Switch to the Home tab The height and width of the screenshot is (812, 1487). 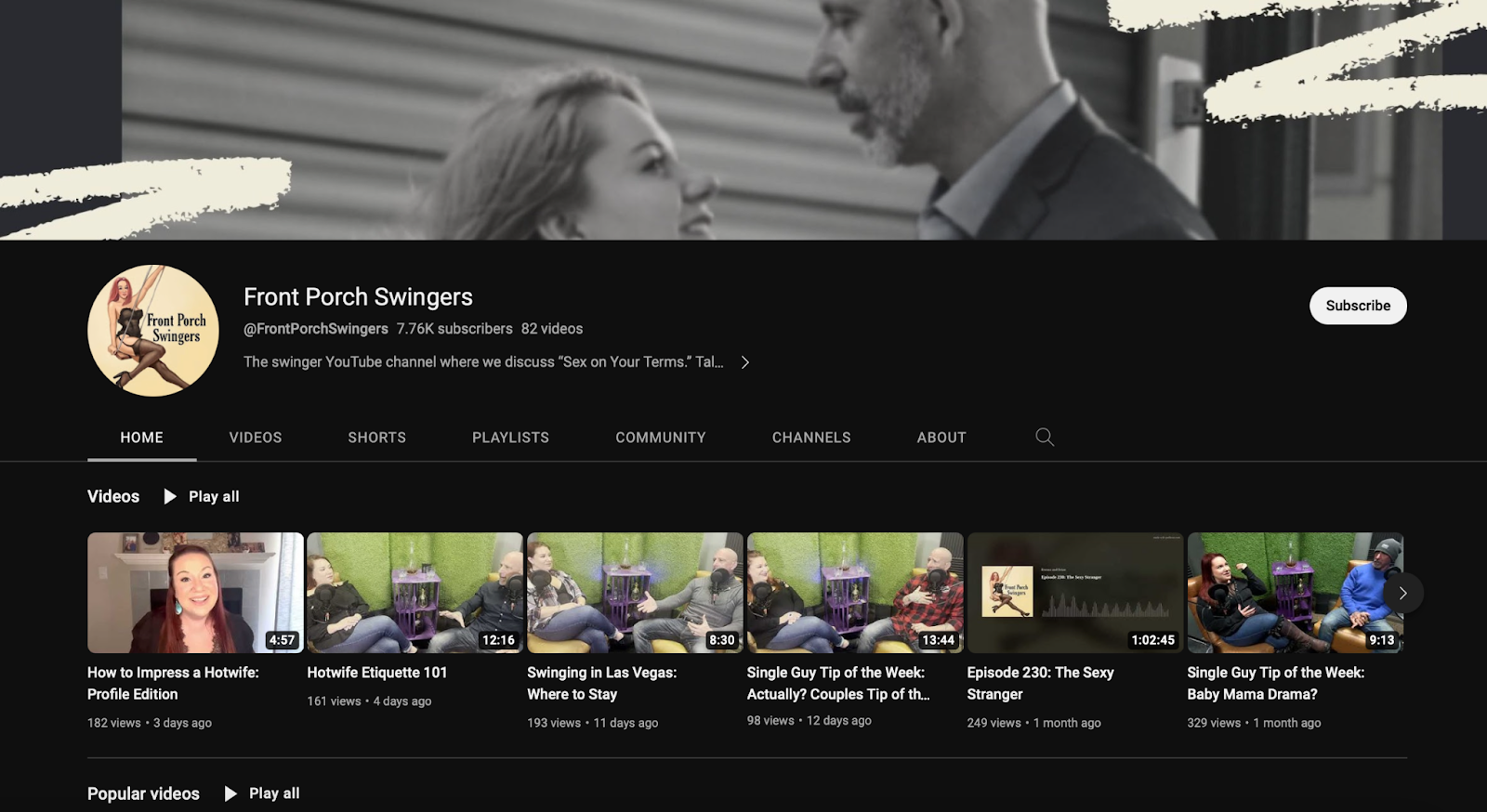(141, 438)
